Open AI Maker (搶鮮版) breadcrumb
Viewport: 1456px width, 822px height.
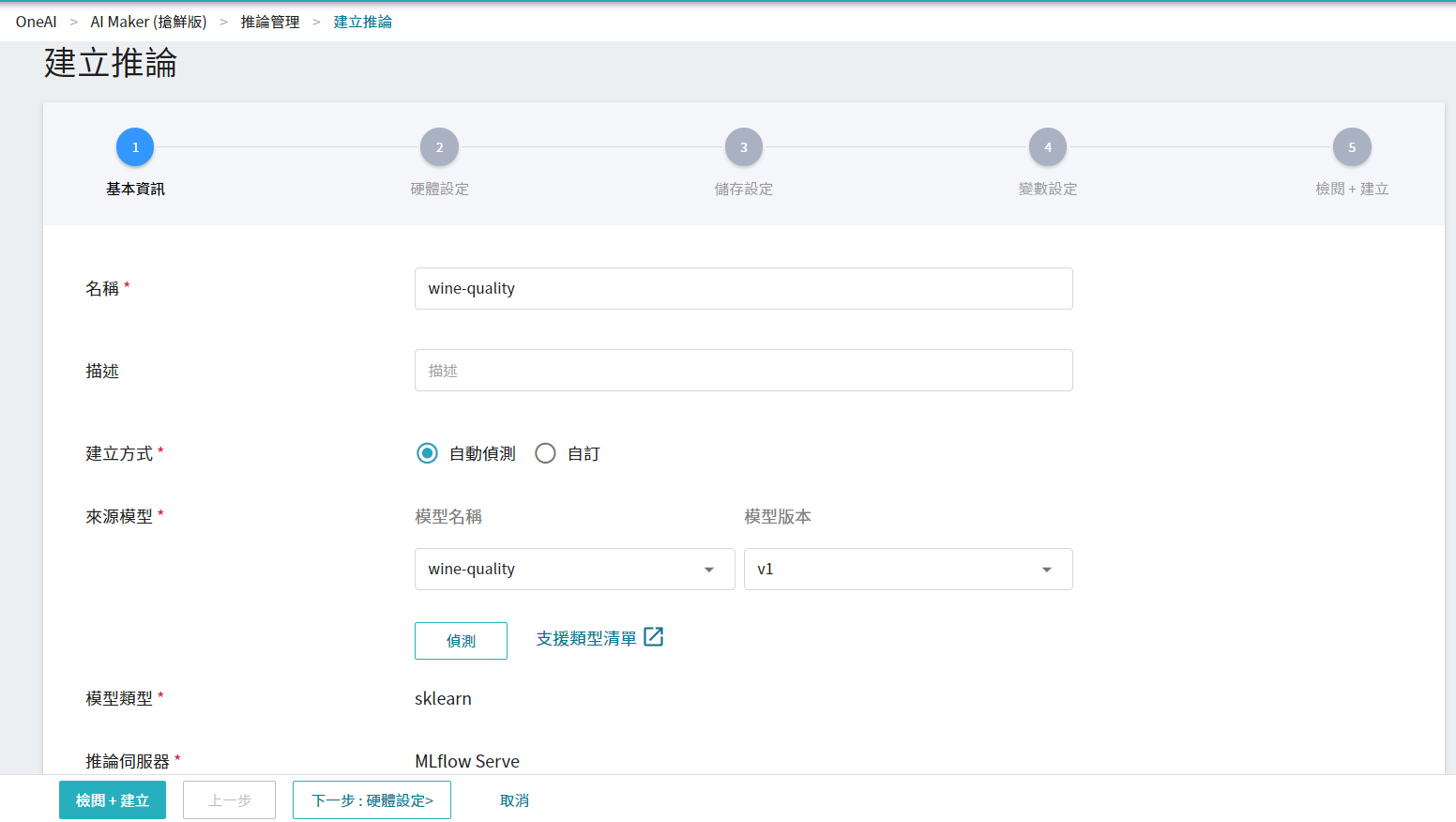click(148, 22)
